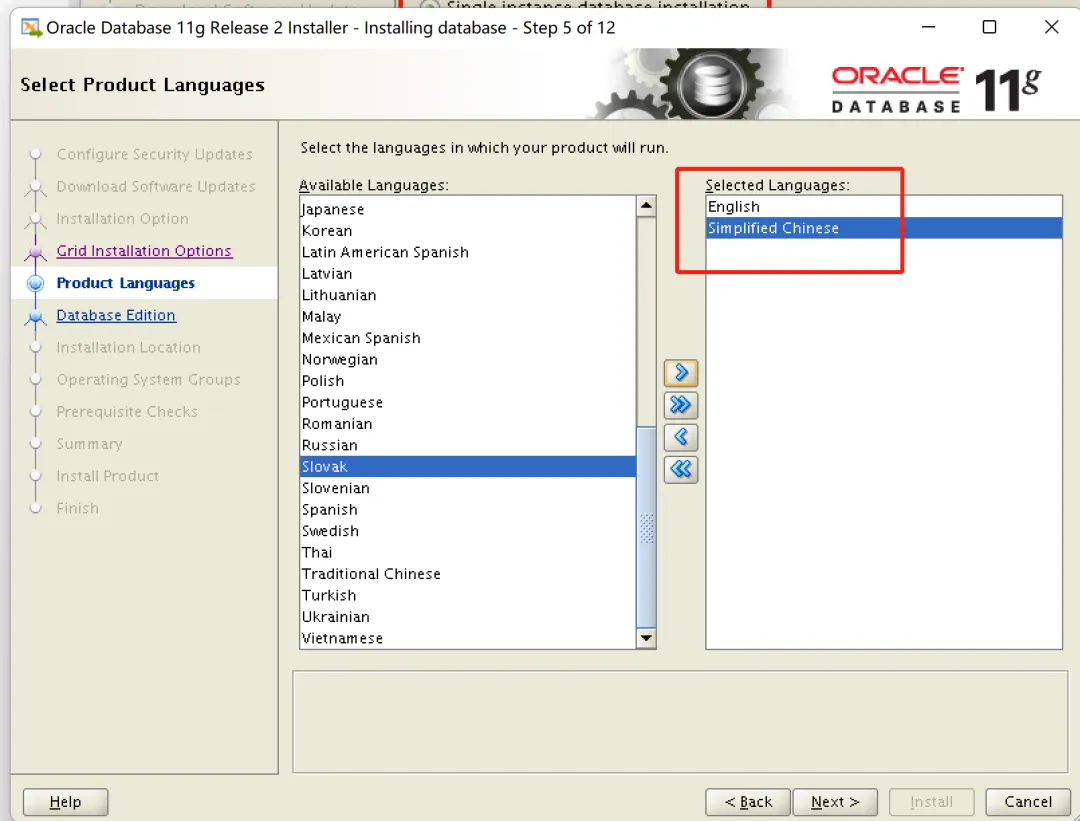Select Slovenian in Available Languages
Viewport: 1080px width, 821px height.
point(468,488)
